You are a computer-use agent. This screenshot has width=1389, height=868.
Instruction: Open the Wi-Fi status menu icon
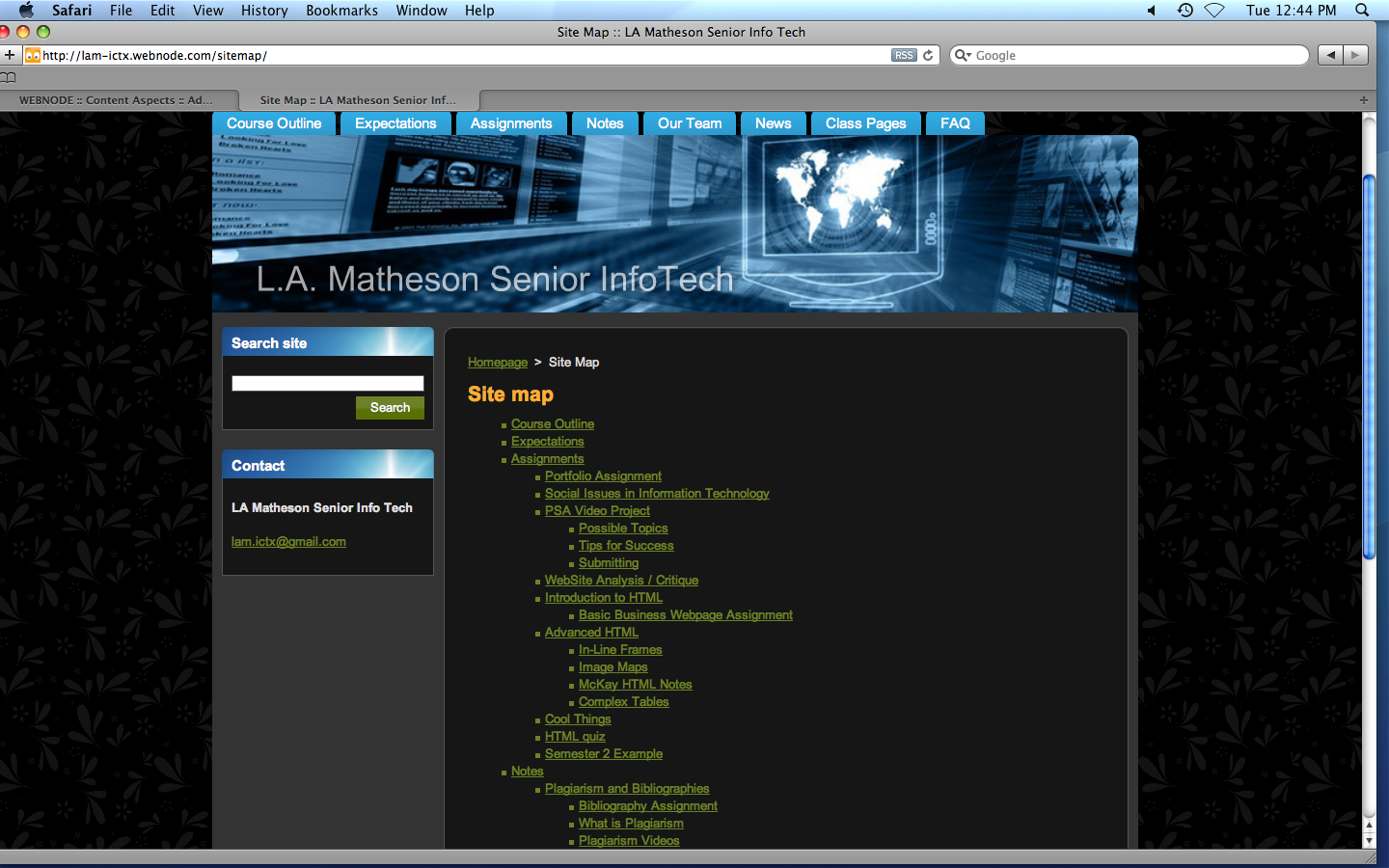coord(1214,11)
